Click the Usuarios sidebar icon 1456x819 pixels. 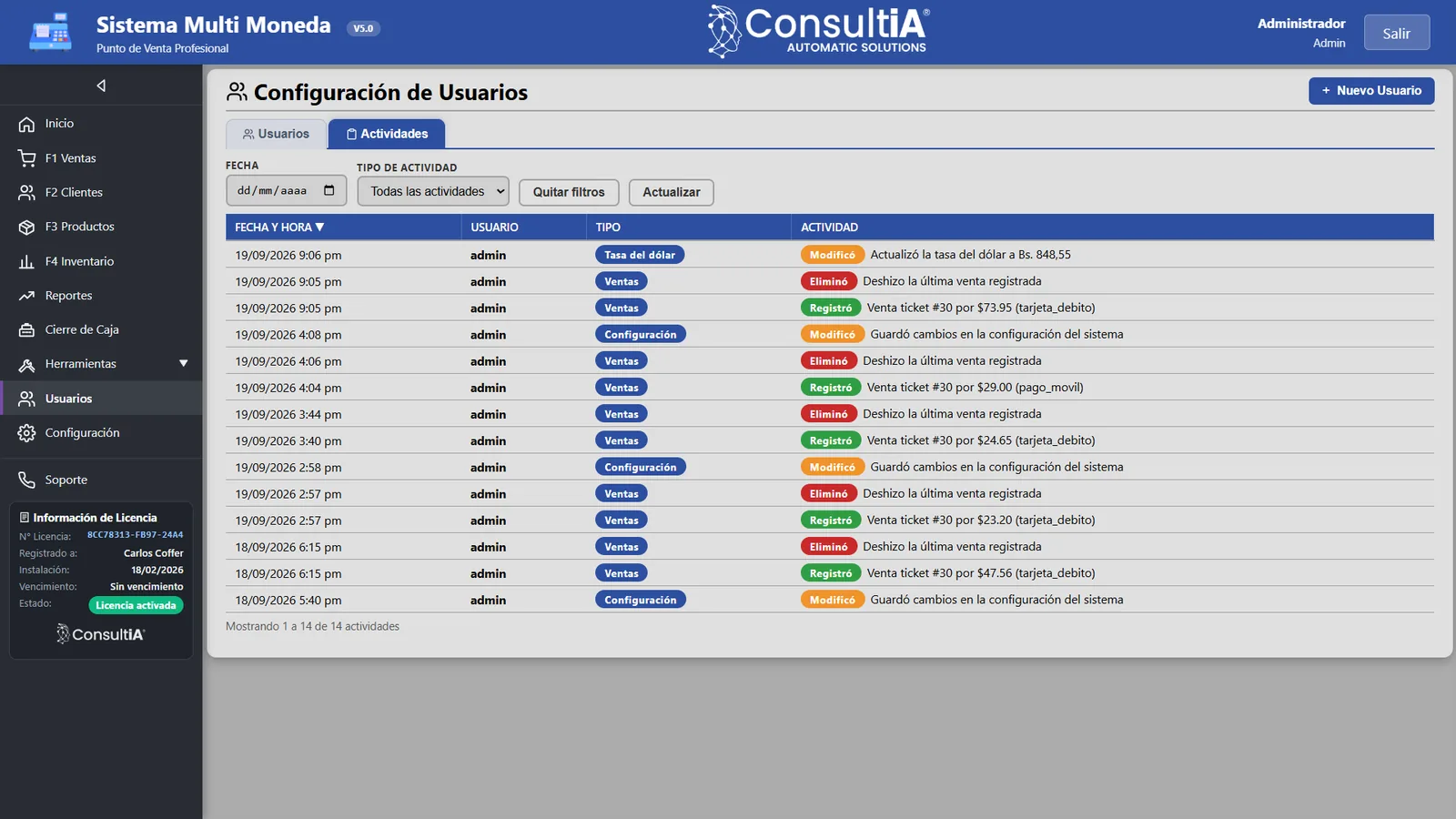(27, 399)
